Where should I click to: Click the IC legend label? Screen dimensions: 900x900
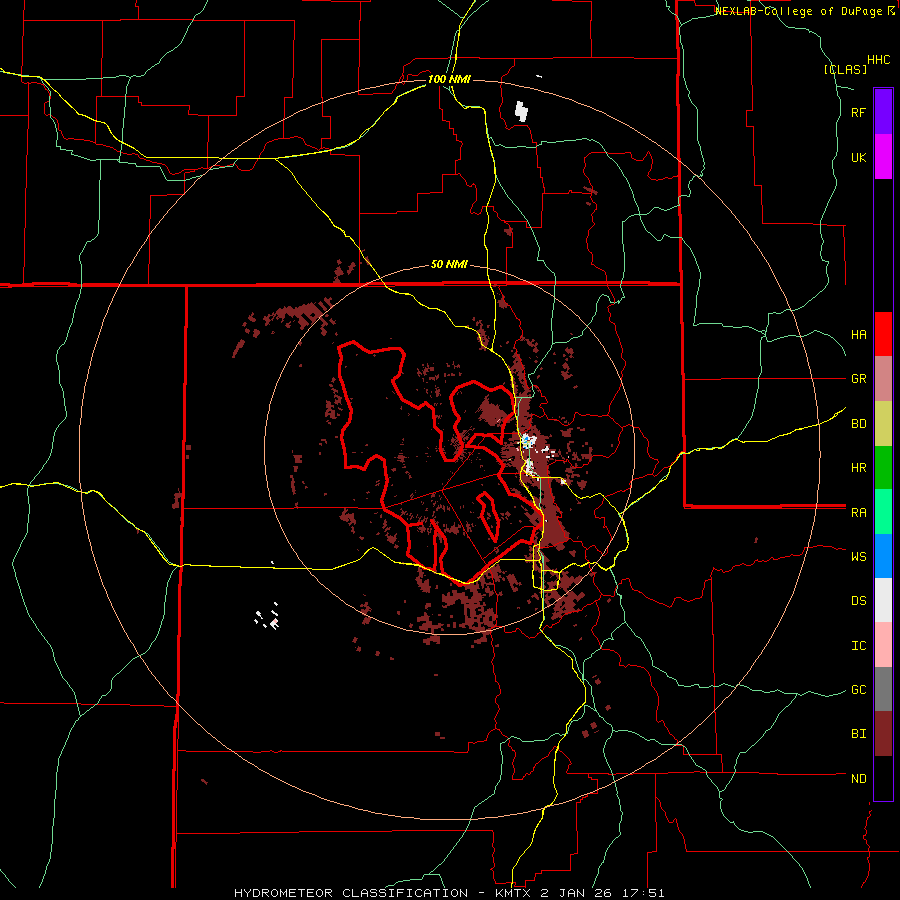858,645
